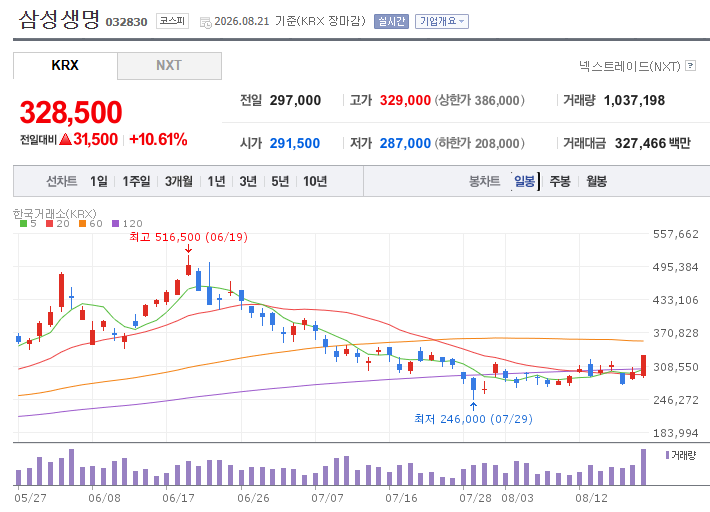
Task: Select the 5년 line chart period
Action: tap(280, 182)
